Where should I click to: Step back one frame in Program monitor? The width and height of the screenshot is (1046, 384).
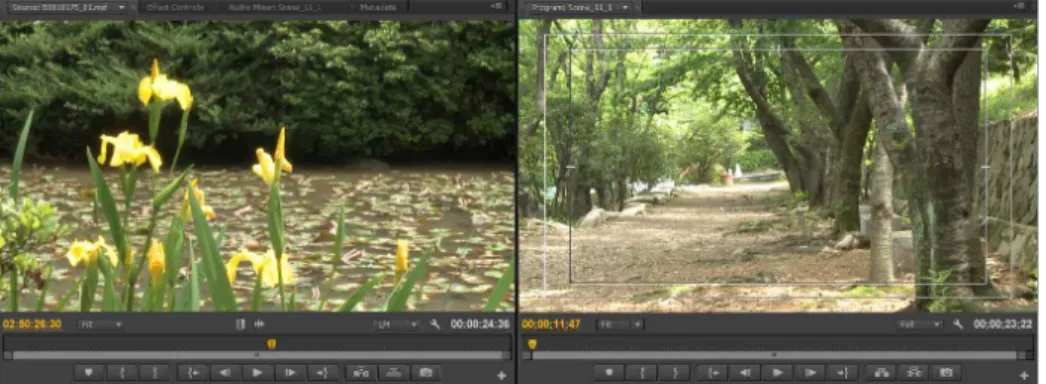coord(744,373)
